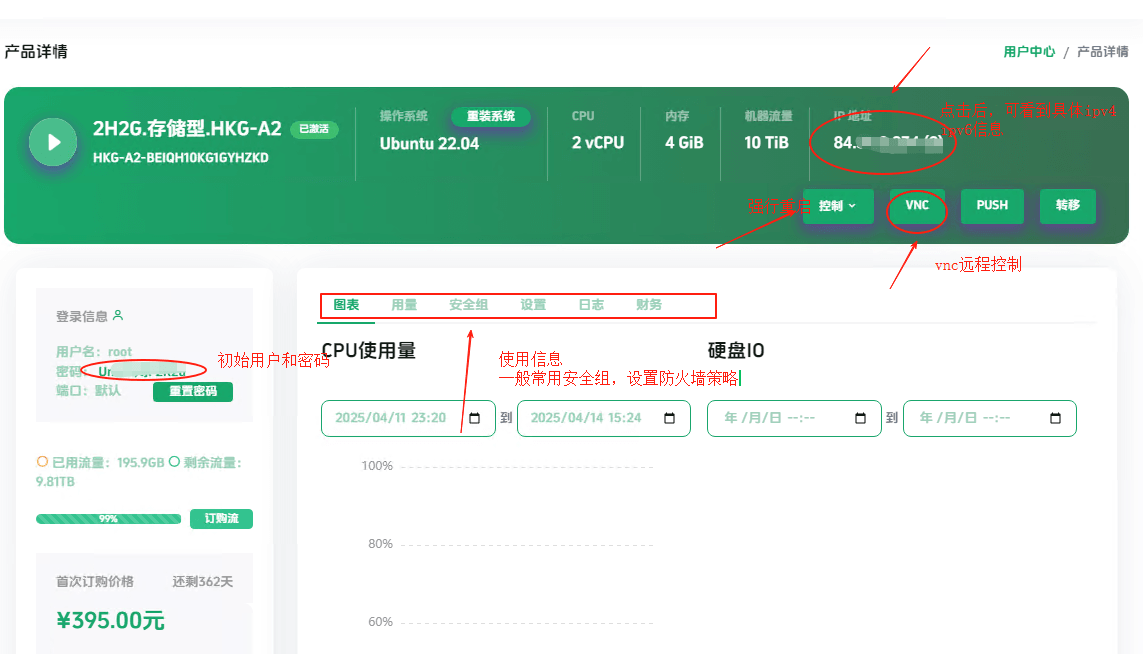
Task: Click the green play power button
Action: click(x=53, y=142)
